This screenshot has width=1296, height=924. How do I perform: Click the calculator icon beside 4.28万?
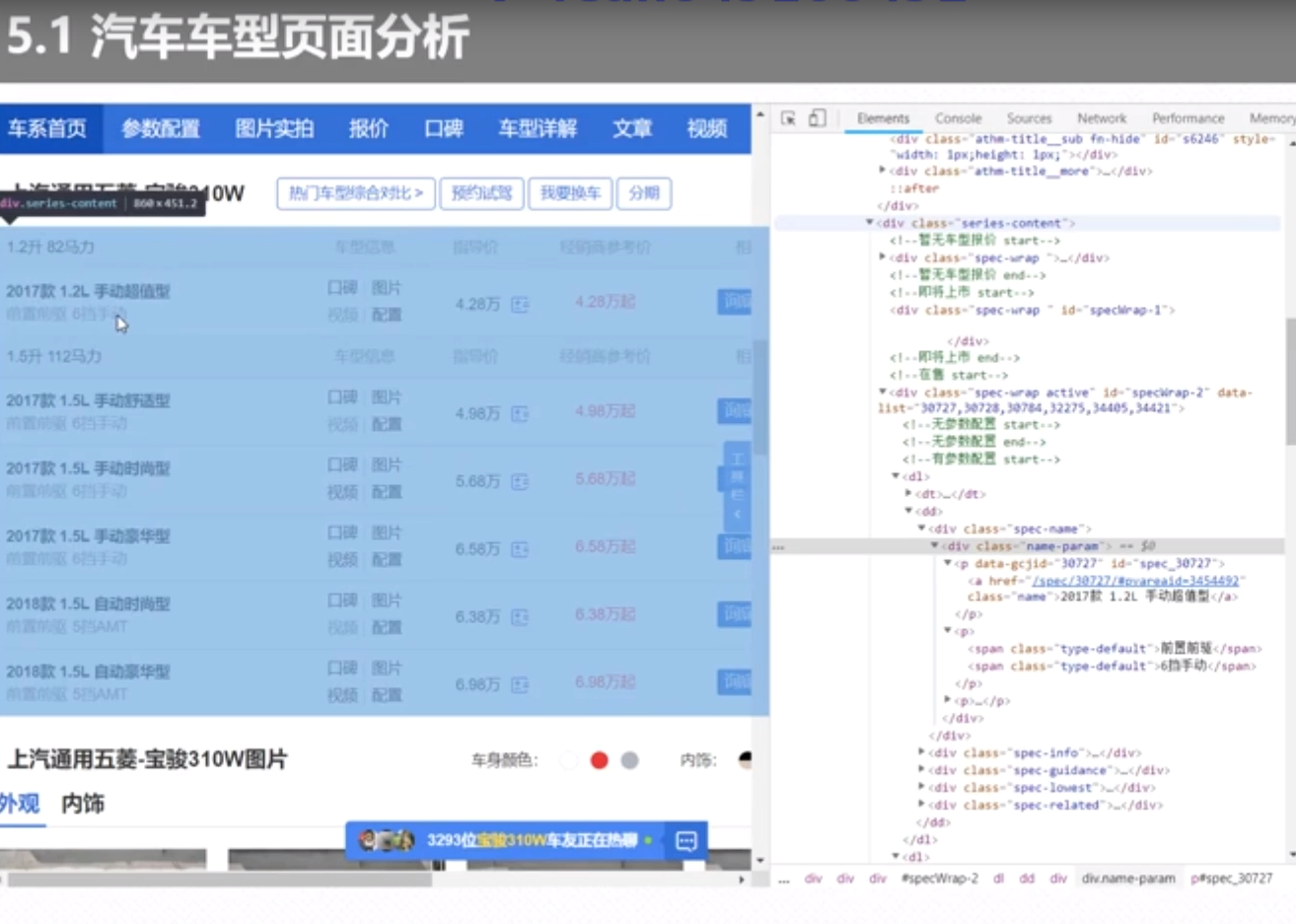(x=520, y=305)
